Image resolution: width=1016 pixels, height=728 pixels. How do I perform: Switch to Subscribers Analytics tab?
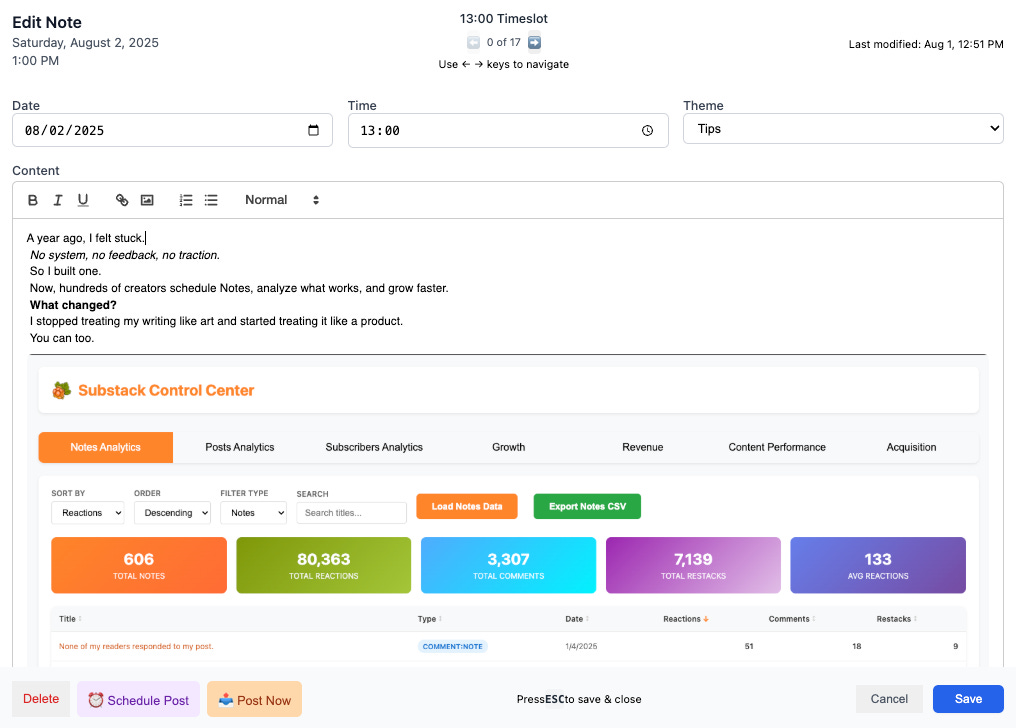coord(374,448)
